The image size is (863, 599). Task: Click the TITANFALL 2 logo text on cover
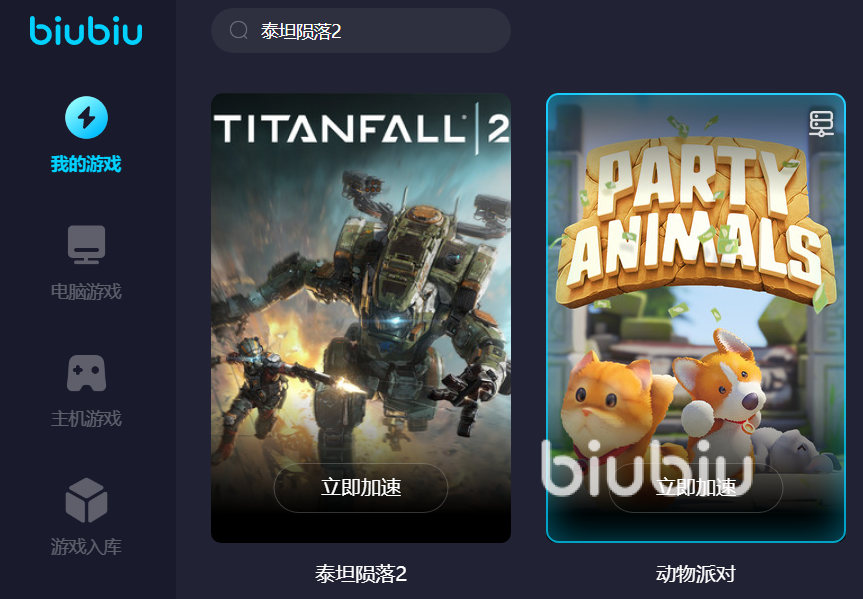362,128
